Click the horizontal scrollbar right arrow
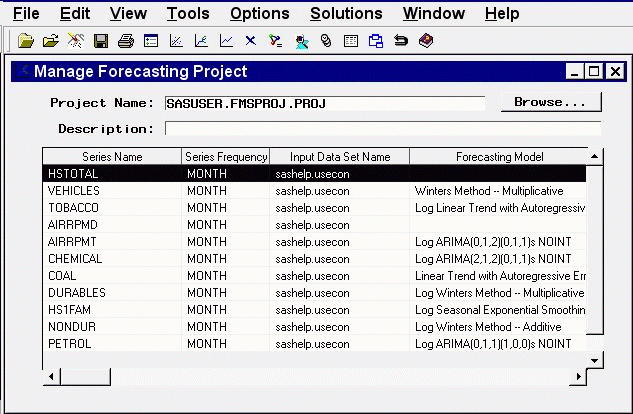Screen dimensions: 633x414 pyautogui.click(x=577, y=376)
